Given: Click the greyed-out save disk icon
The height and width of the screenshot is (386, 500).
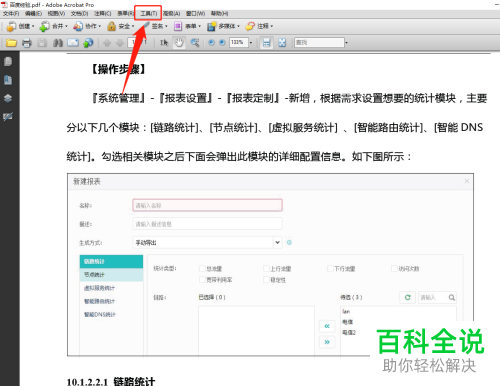Looking at the screenshot, I should click(x=42, y=43).
